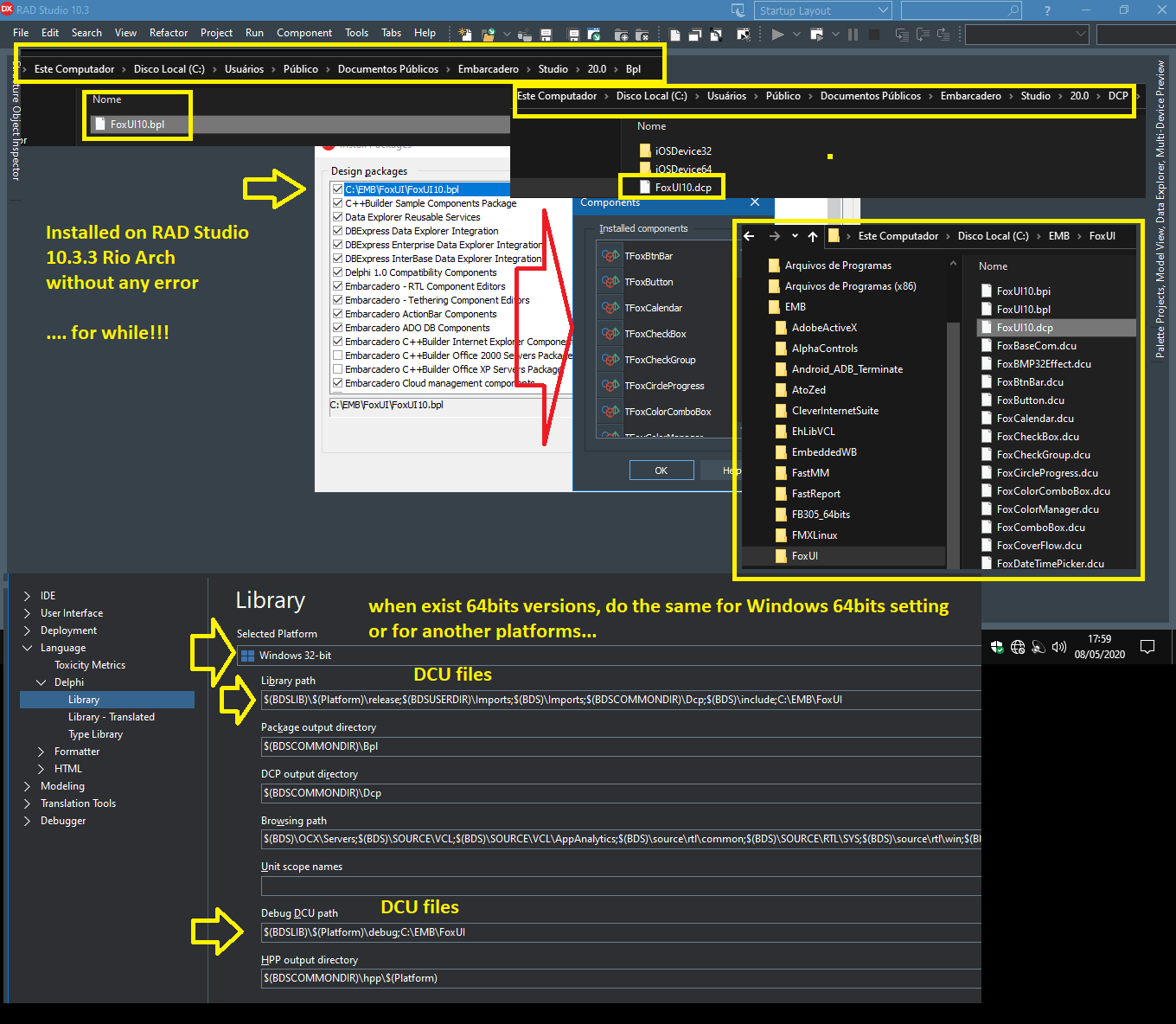Open the Run button dropdown arrow
The image size is (1176, 1024).
click(x=796, y=35)
